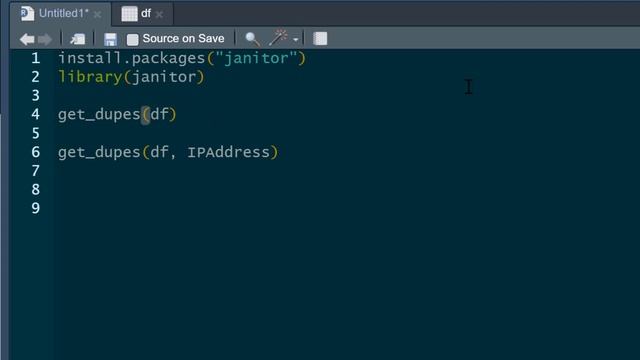Click the library(janitor) line
Viewport: 640px width, 360px height.
131,77
